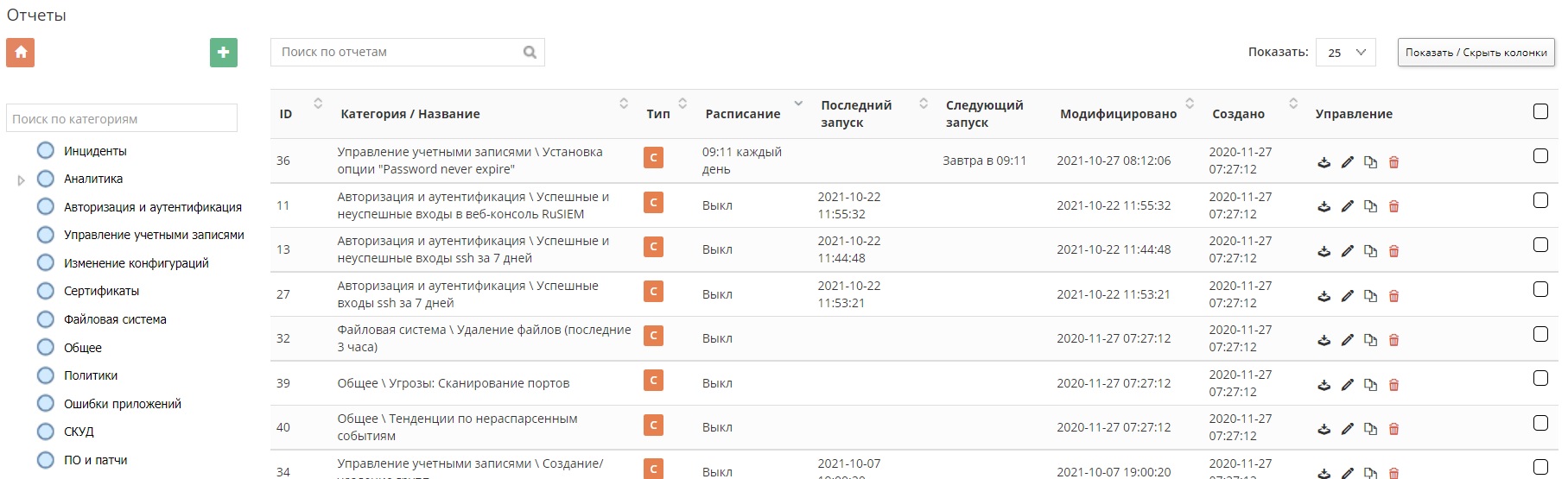Tick the checkbox for report ID 36

click(1540, 156)
